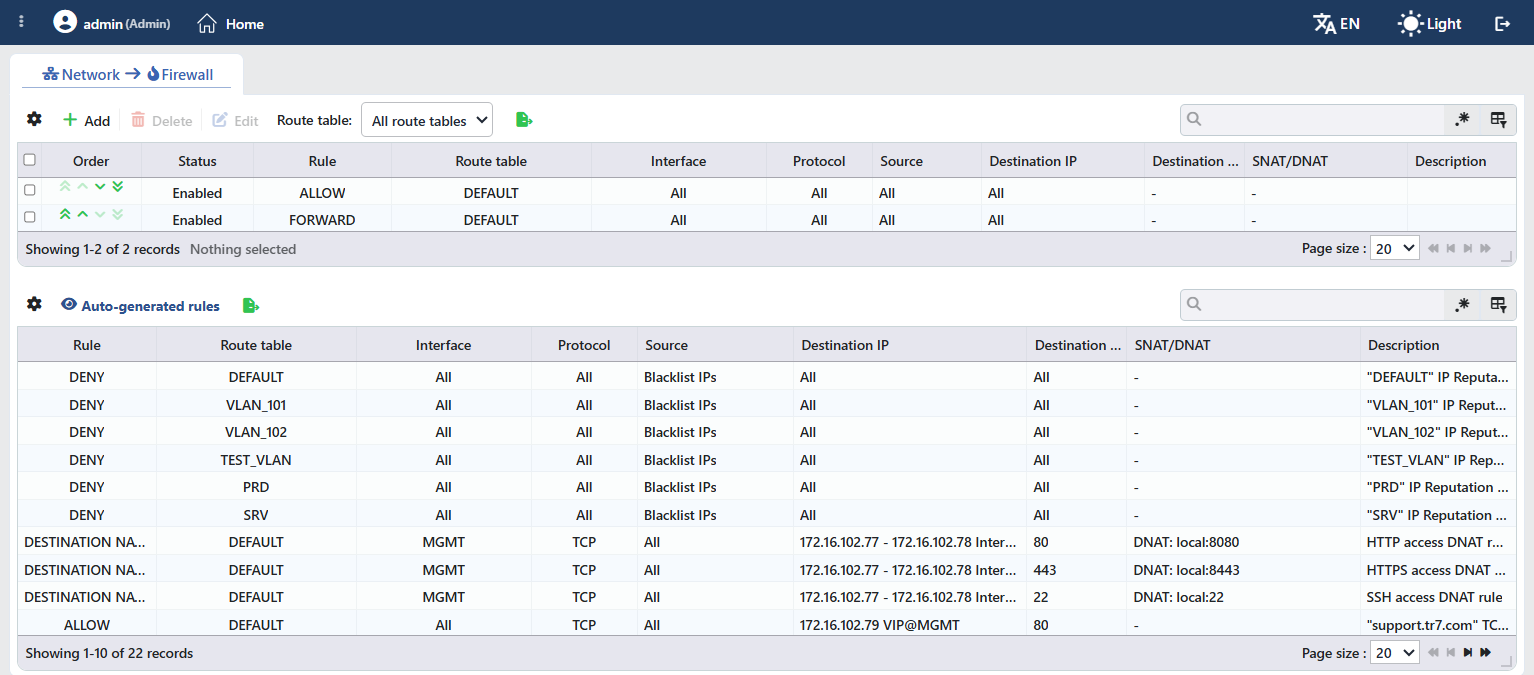Open the three-dot main menu
1534x675 pixels.
pyautogui.click(x=22, y=22)
